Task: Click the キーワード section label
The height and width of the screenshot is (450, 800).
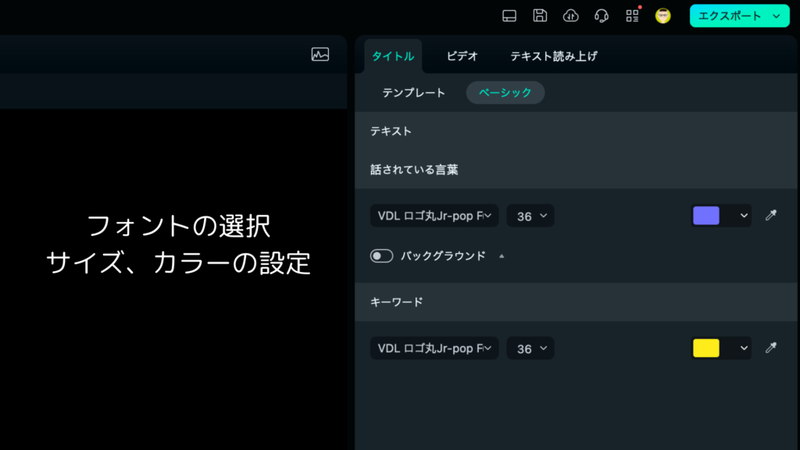Action: click(396, 302)
